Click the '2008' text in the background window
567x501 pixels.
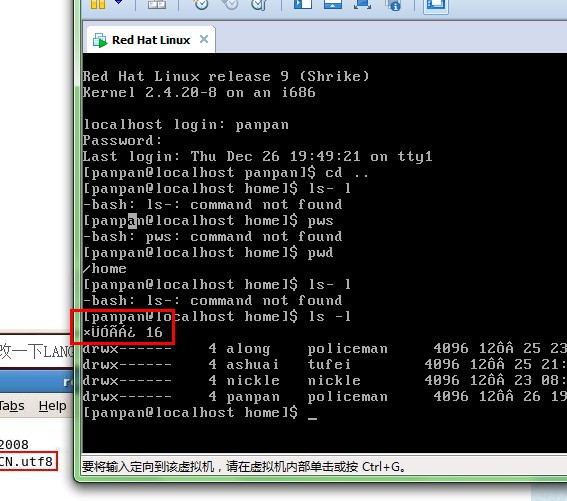14,444
